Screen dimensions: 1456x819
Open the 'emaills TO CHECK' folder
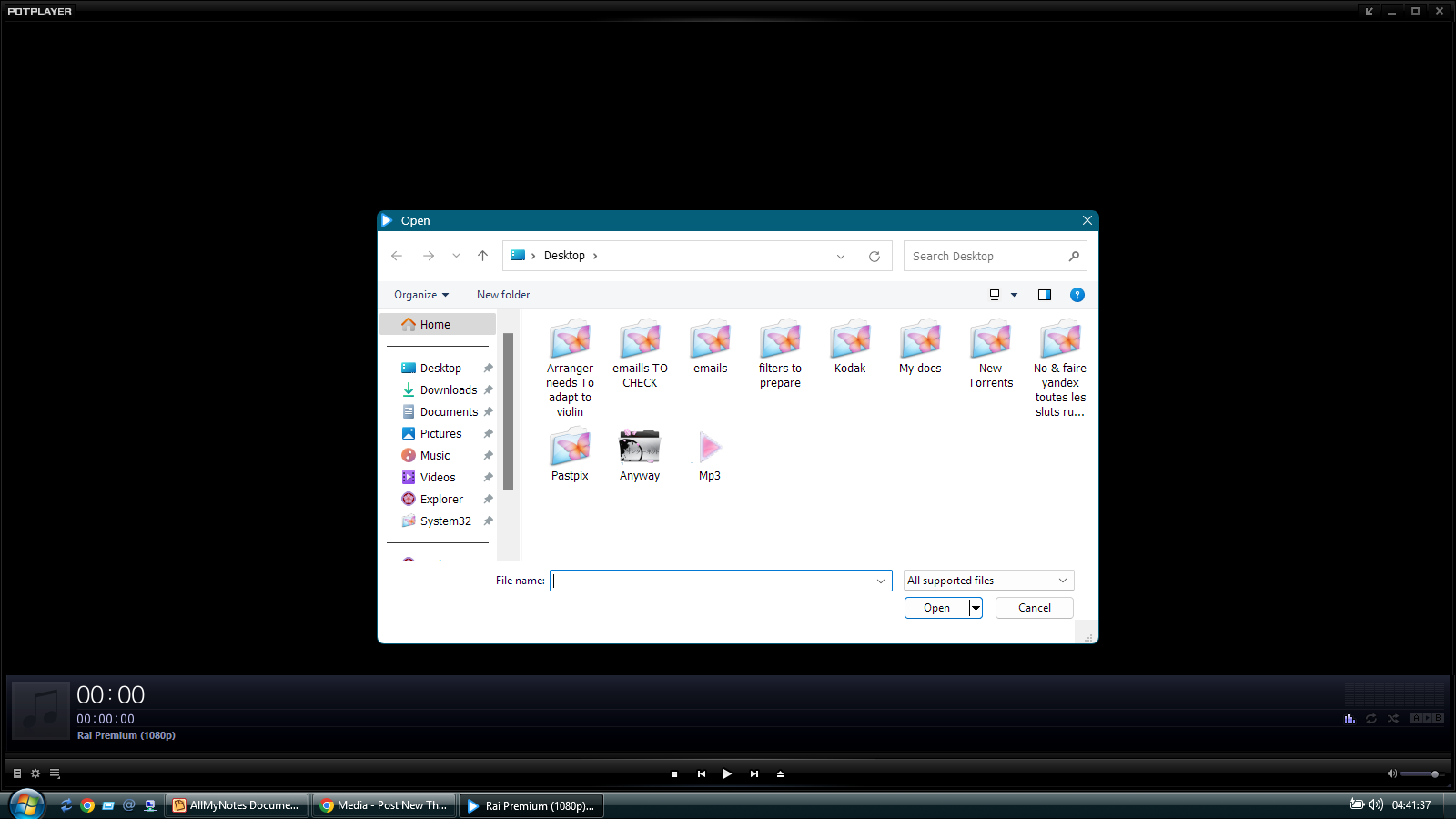pyautogui.click(x=641, y=355)
